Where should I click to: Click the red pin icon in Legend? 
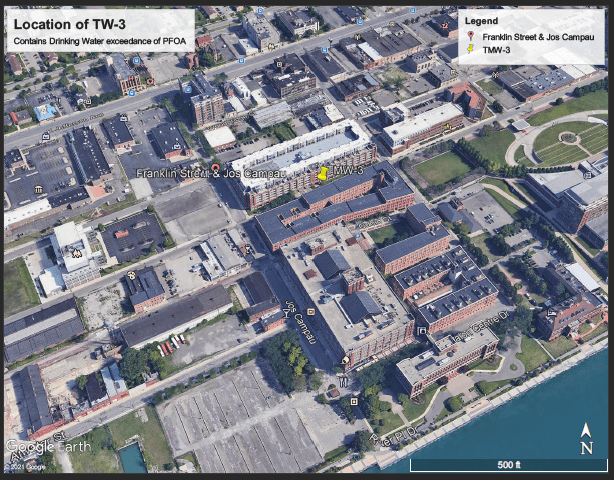[470, 37]
